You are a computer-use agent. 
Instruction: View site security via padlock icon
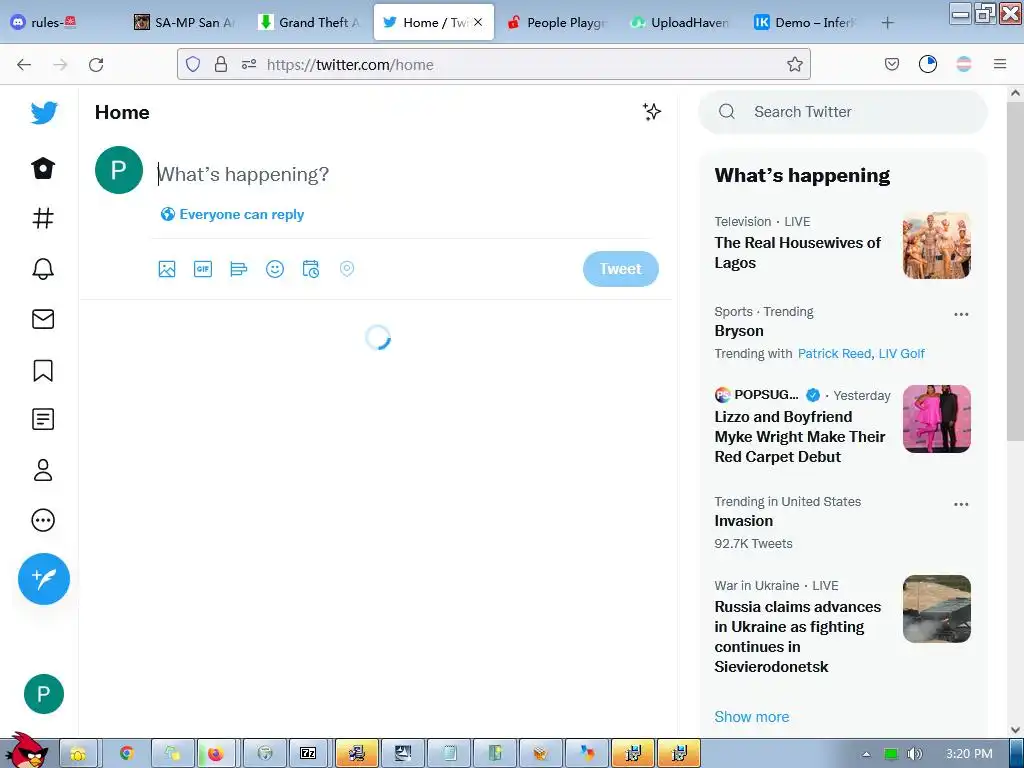coord(221,64)
